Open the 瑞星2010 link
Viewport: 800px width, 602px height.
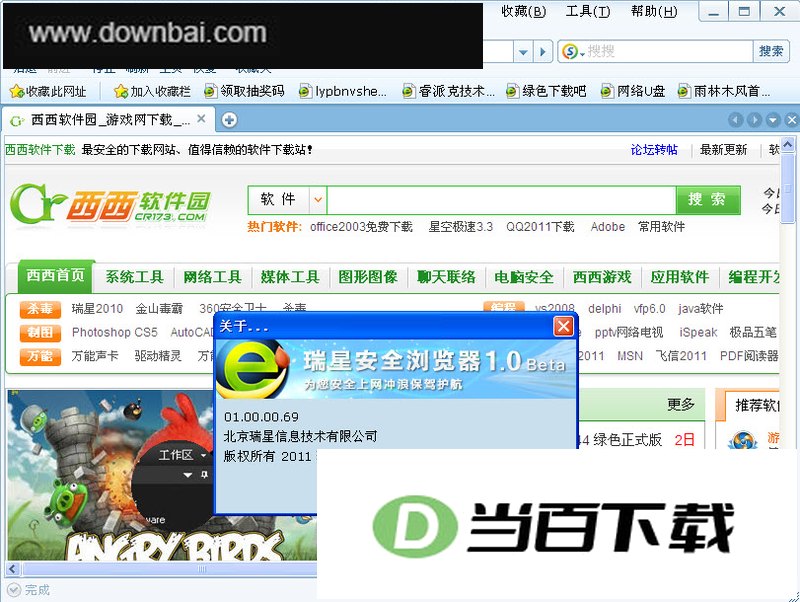tap(97, 309)
